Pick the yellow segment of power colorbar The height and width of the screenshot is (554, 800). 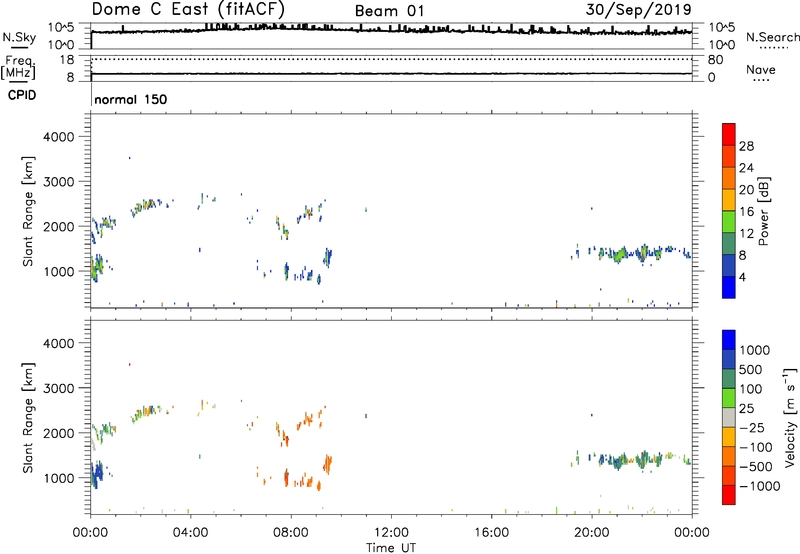point(729,200)
